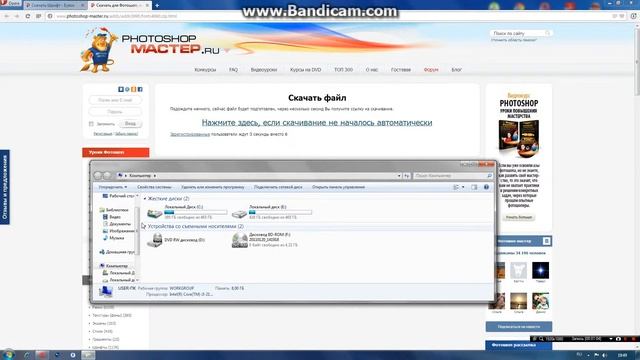Switch to the first browser tab
This screenshot has height=360, width=640.
[55, 5]
